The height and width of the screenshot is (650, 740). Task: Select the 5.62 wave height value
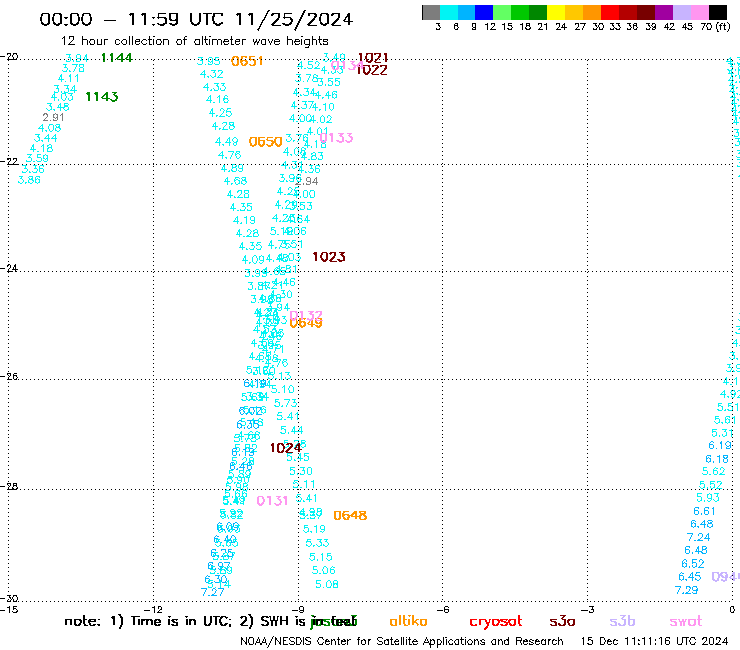click(713, 471)
